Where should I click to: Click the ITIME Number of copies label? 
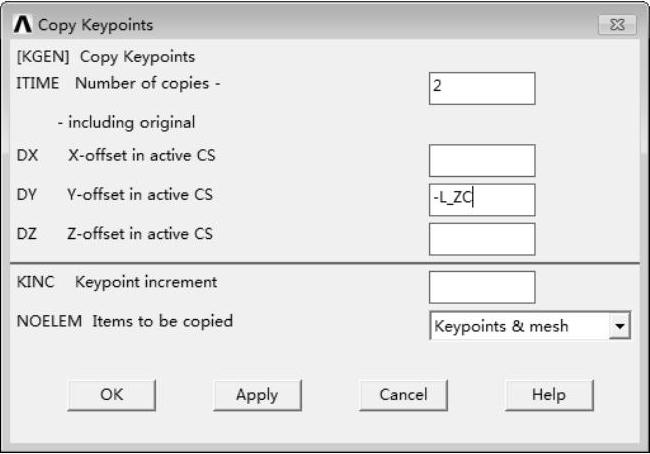[117, 83]
